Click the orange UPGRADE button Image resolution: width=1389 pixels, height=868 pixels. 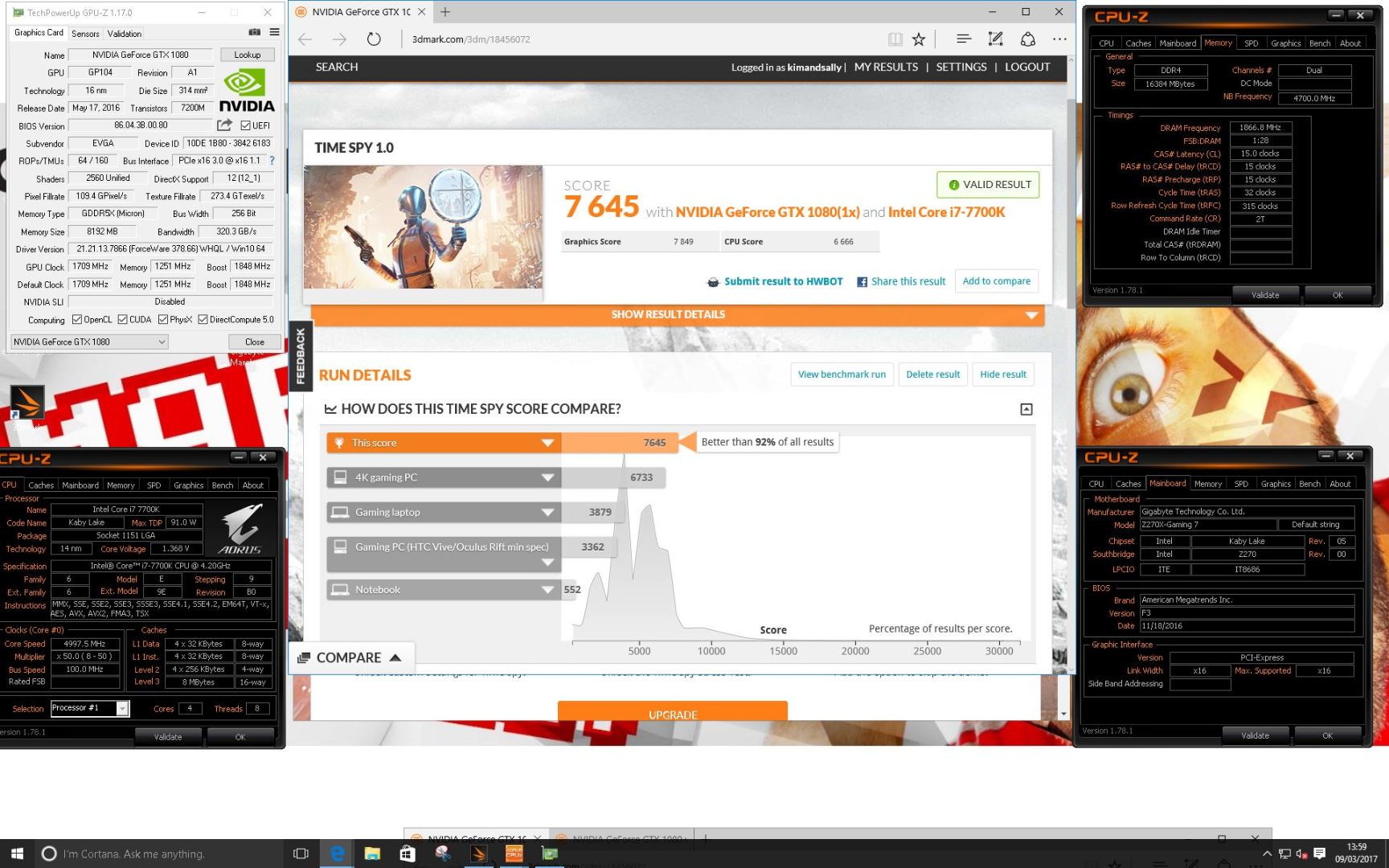coord(673,711)
